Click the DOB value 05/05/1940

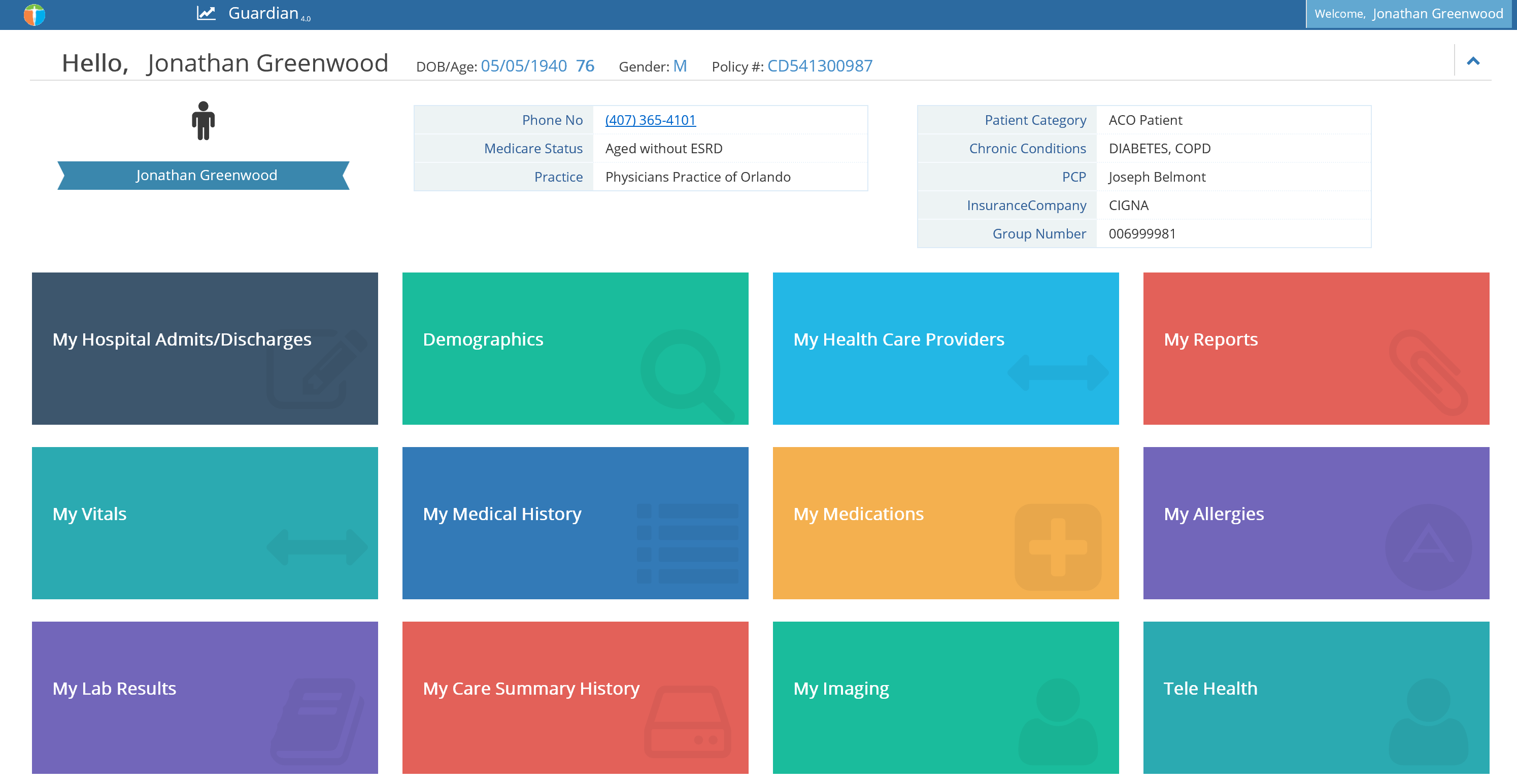pyautogui.click(x=524, y=65)
